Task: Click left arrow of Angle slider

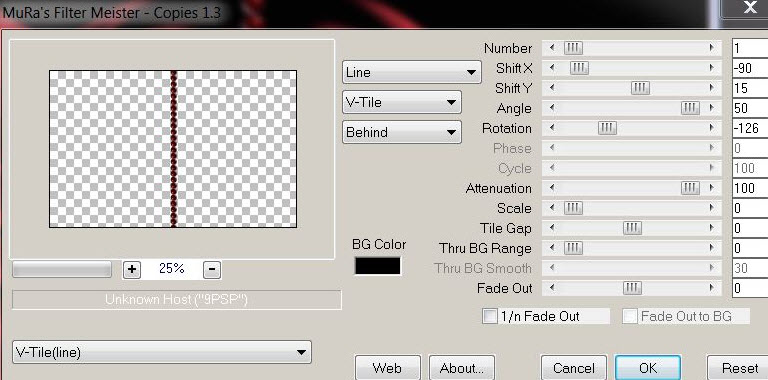Action: tap(552, 108)
